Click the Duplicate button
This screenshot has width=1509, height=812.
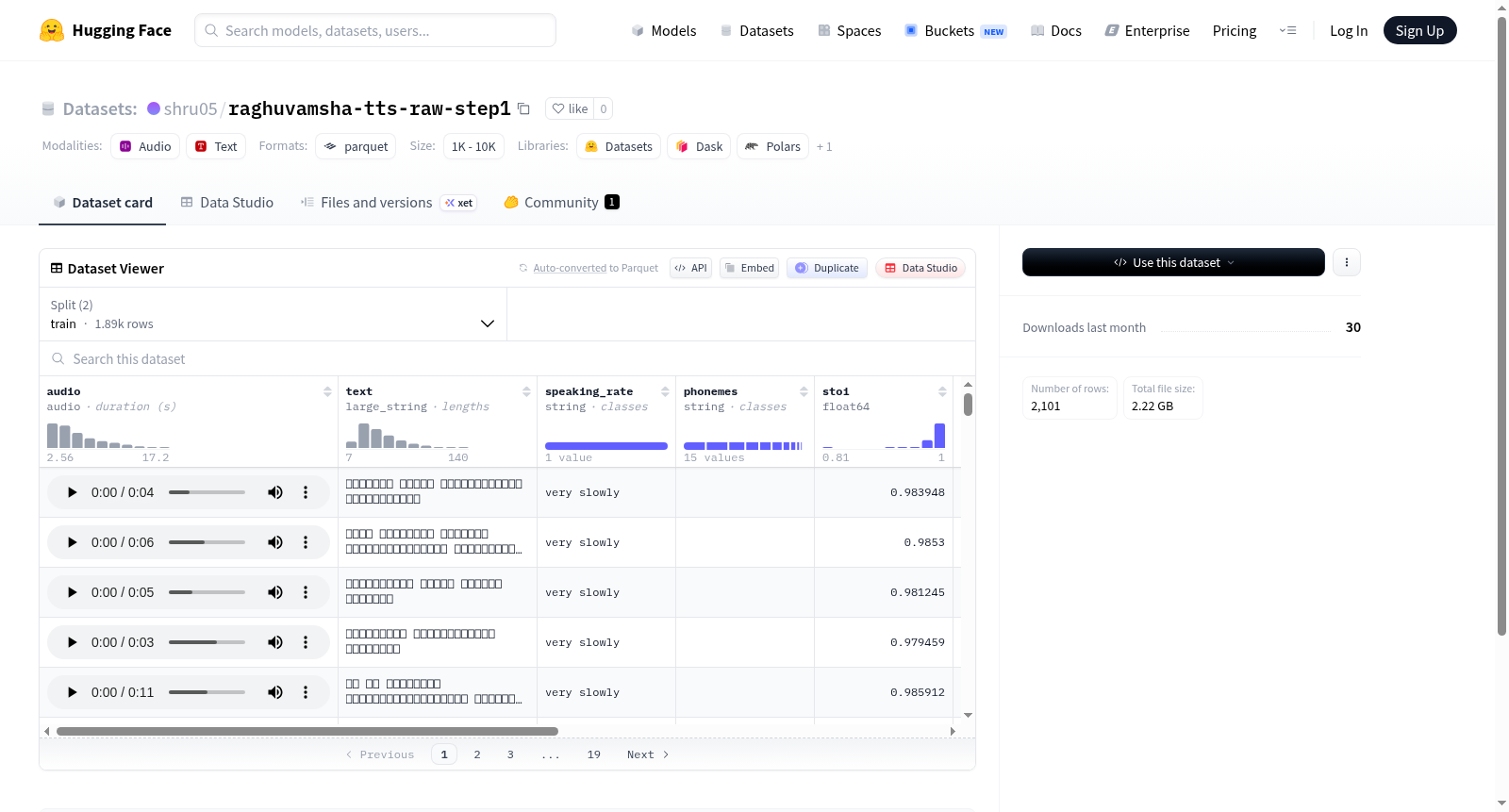[x=826, y=268]
